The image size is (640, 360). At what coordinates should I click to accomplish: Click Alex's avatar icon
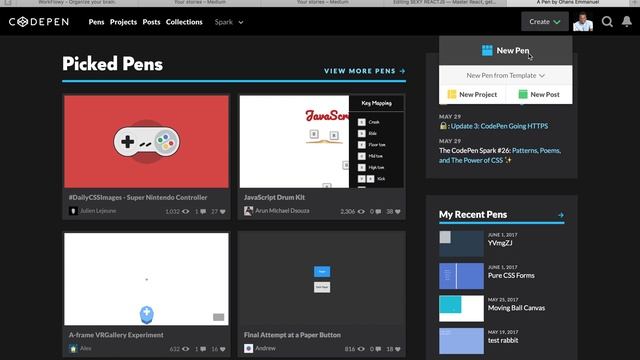click(73, 349)
